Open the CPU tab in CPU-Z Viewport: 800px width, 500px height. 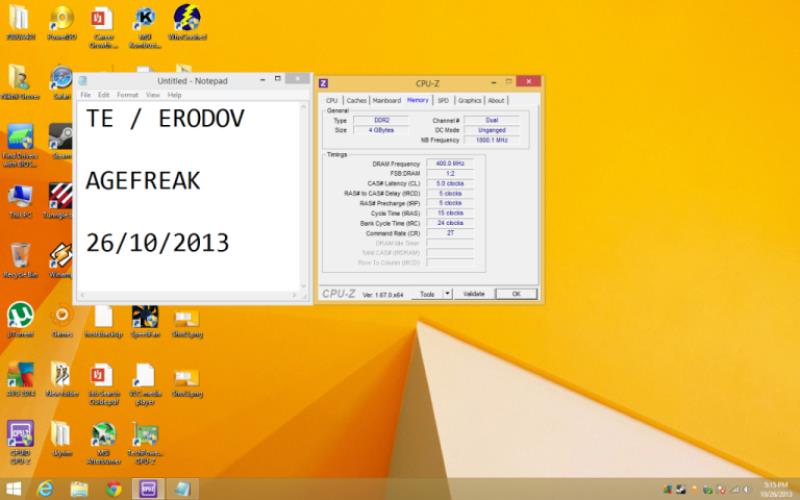pos(332,100)
